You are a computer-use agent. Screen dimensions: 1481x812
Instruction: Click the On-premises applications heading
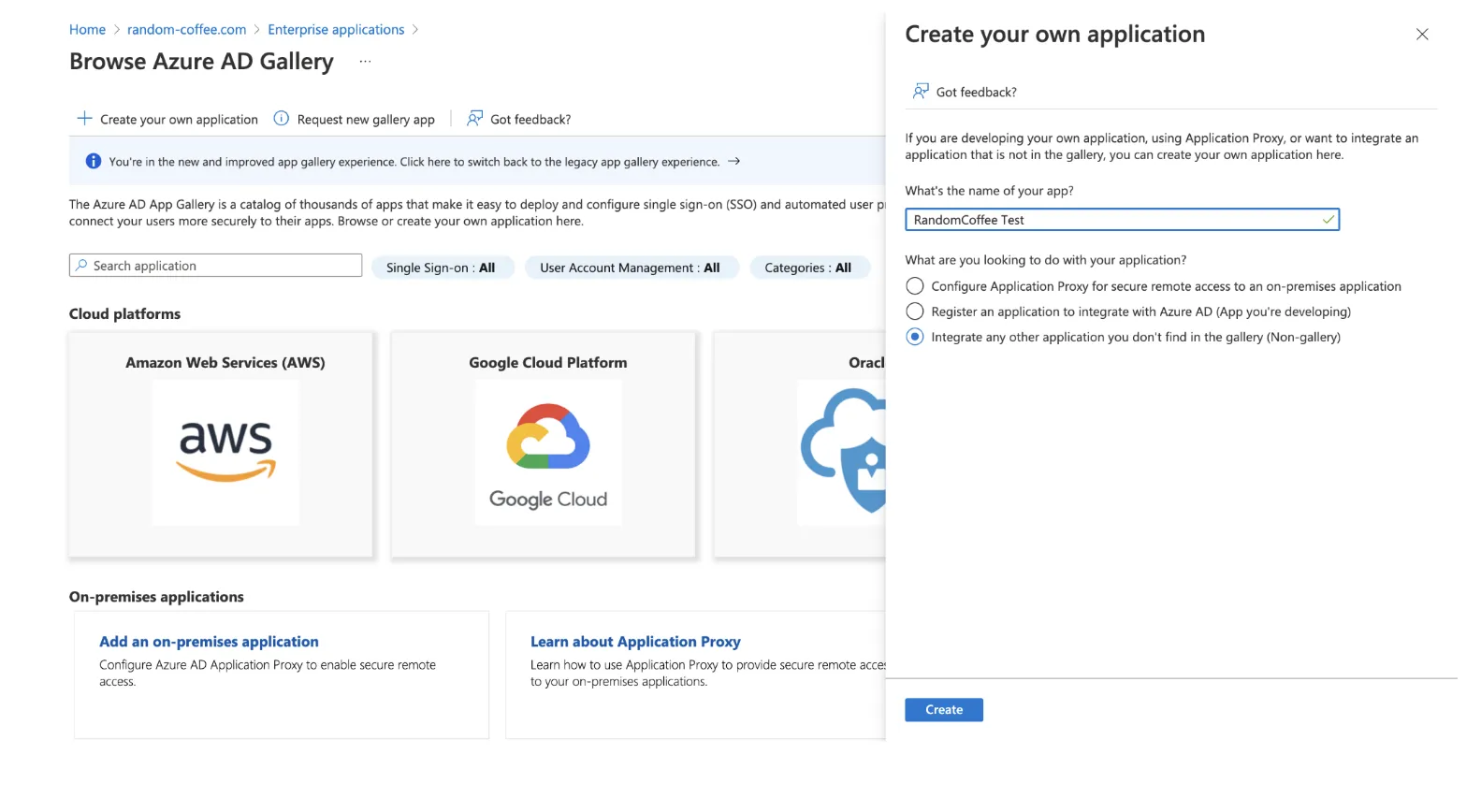pyautogui.click(x=156, y=597)
